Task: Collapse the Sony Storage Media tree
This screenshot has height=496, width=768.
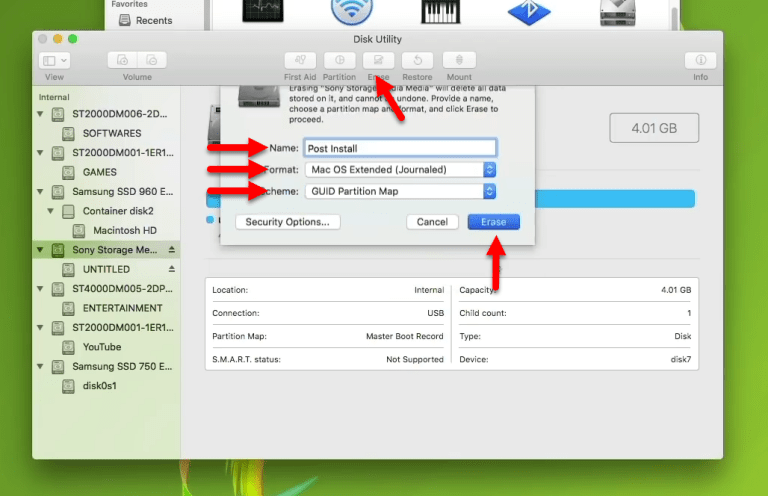Action: [40, 250]
